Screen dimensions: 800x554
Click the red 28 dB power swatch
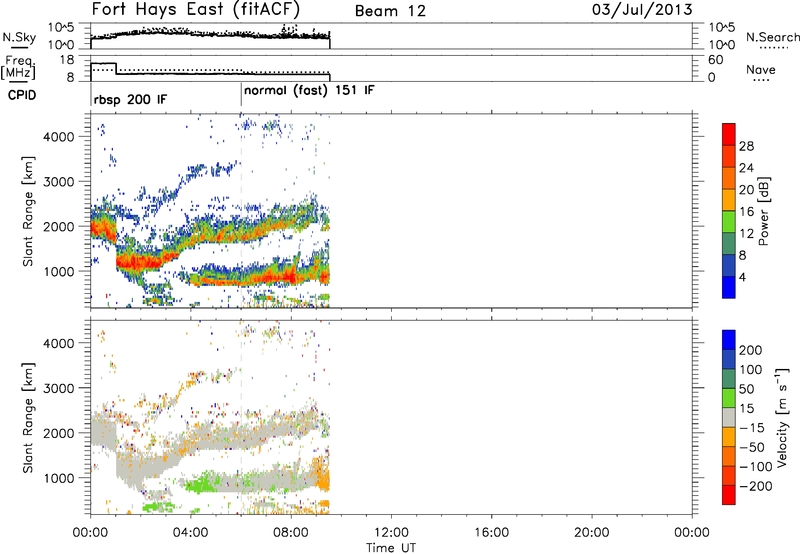(729, 134)
